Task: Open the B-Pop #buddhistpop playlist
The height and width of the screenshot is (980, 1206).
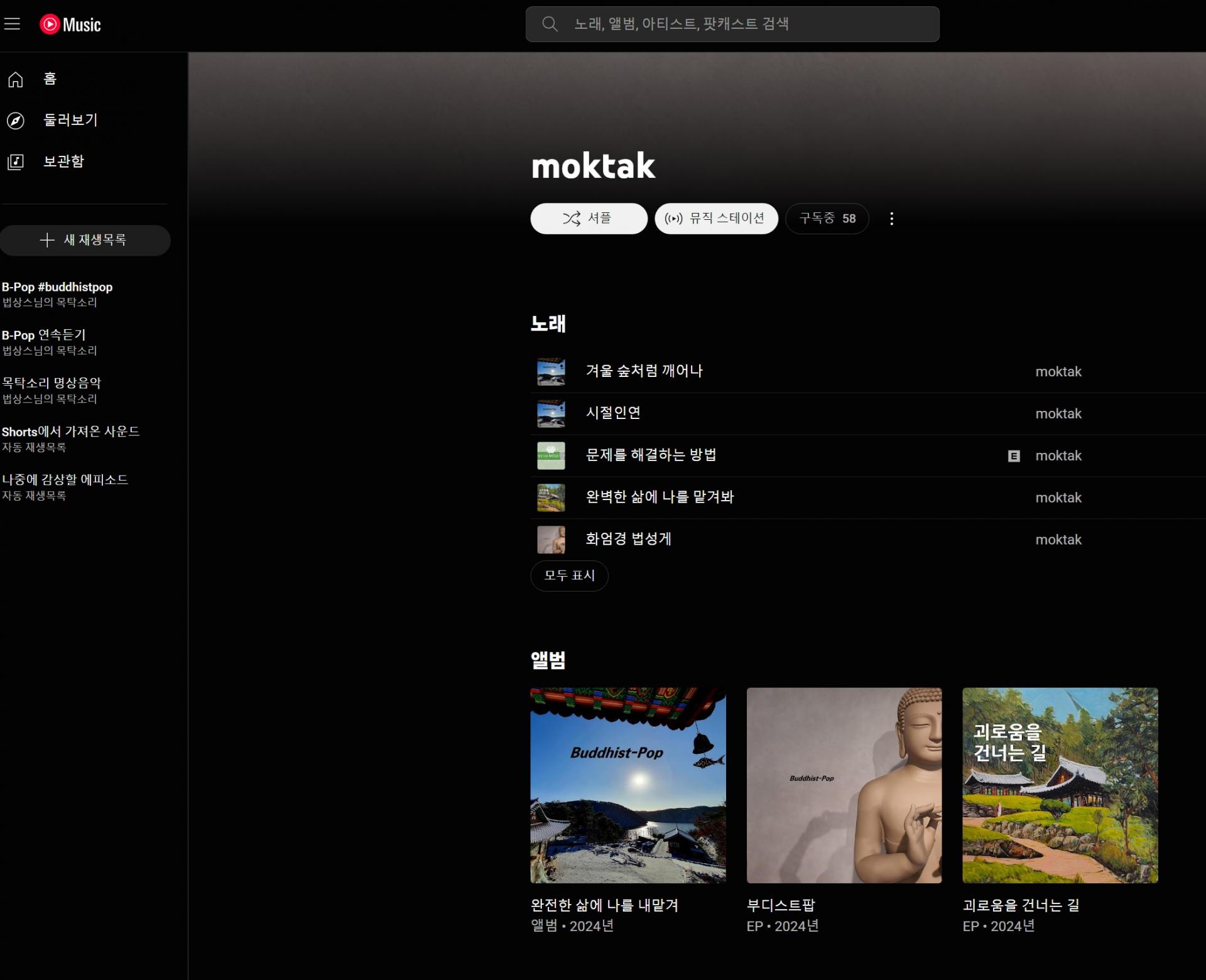Action: pos(57,288)
